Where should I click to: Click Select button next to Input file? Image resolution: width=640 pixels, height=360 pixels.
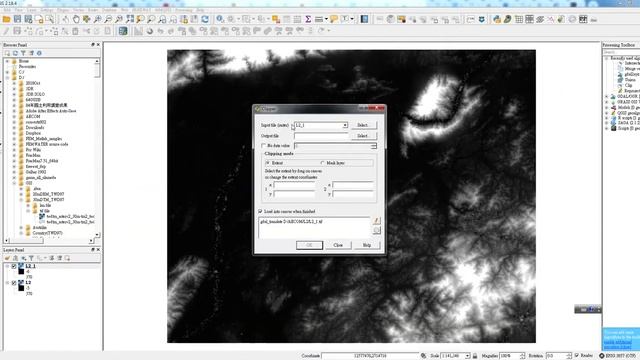364,125
